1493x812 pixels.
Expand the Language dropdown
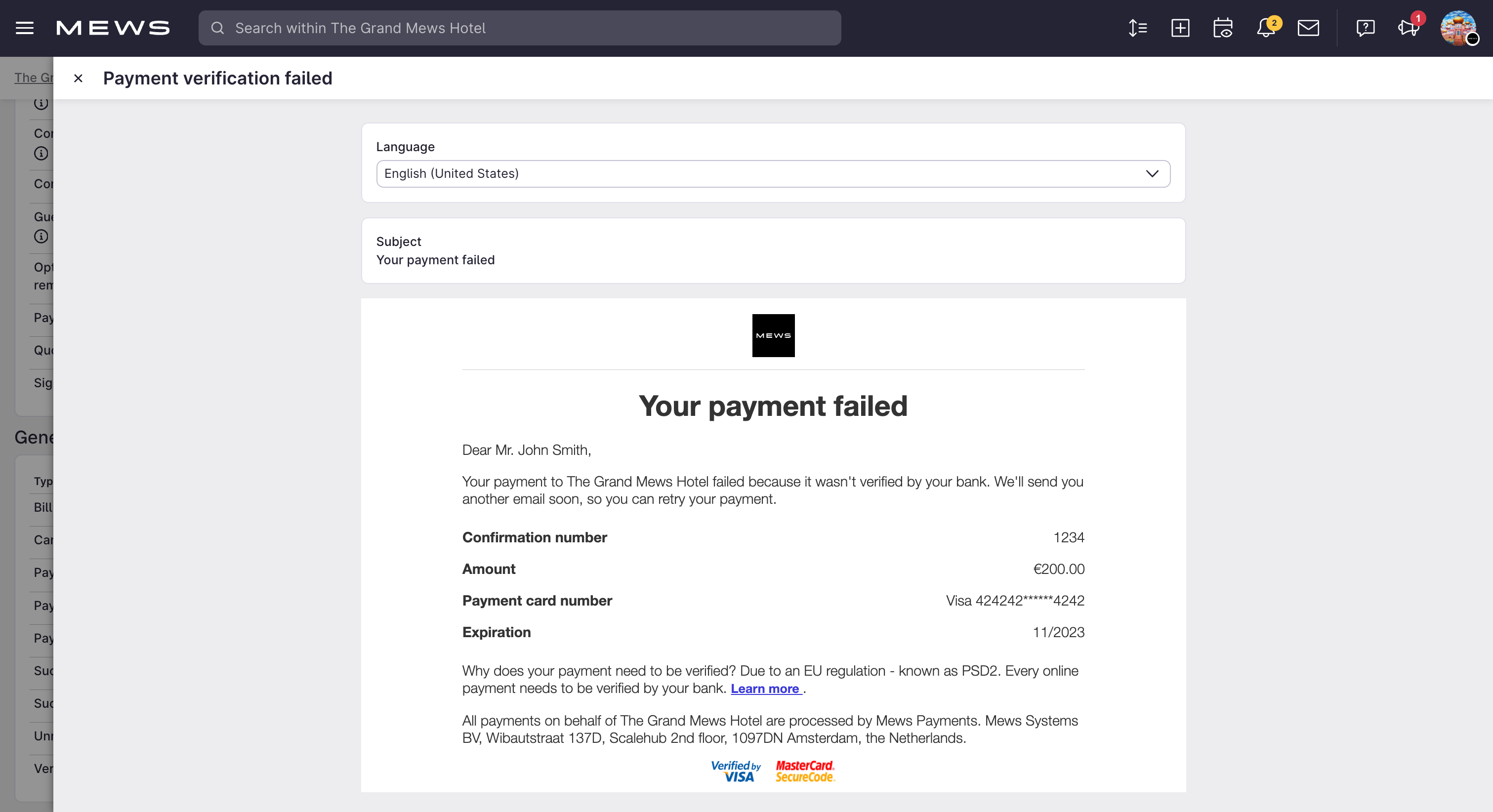coord(773,174)
